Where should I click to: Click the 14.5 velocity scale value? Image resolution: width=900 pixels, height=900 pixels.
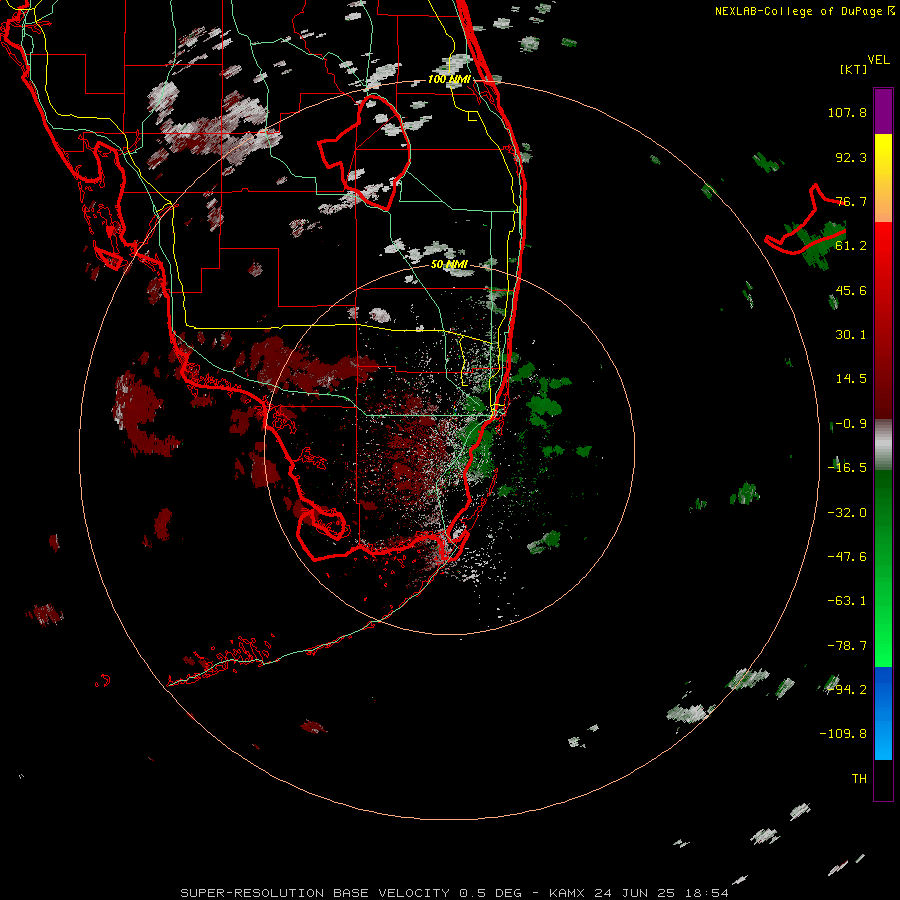pyautogui.click(x=851, y=379)
